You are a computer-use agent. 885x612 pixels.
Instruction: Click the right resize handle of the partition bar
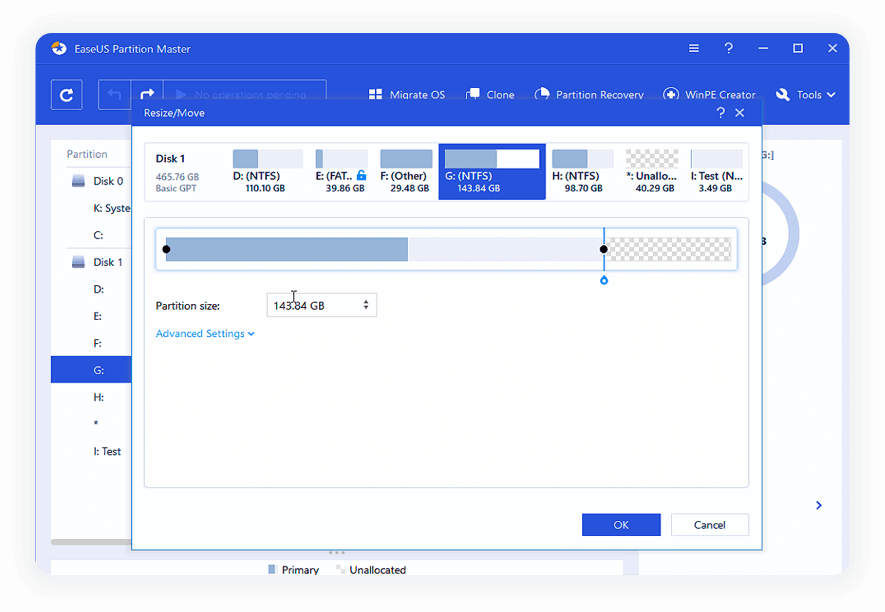pyautogui.click(x=603, y=249)
